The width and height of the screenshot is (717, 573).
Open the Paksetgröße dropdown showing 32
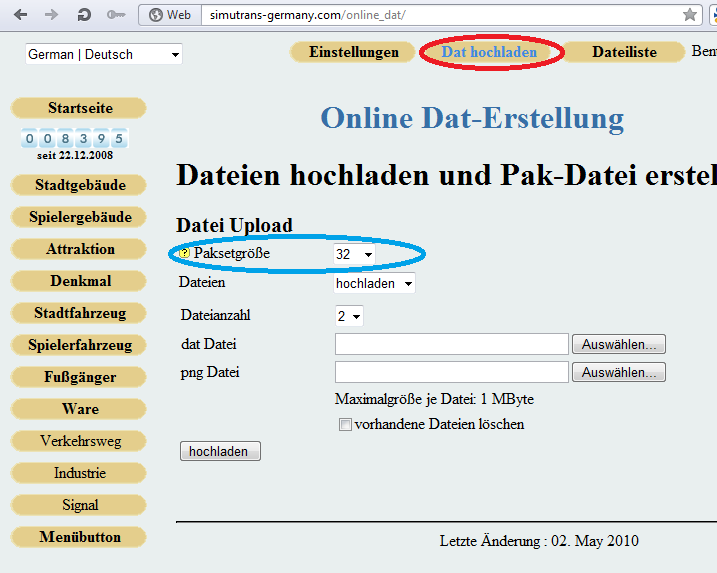point(354,255)
